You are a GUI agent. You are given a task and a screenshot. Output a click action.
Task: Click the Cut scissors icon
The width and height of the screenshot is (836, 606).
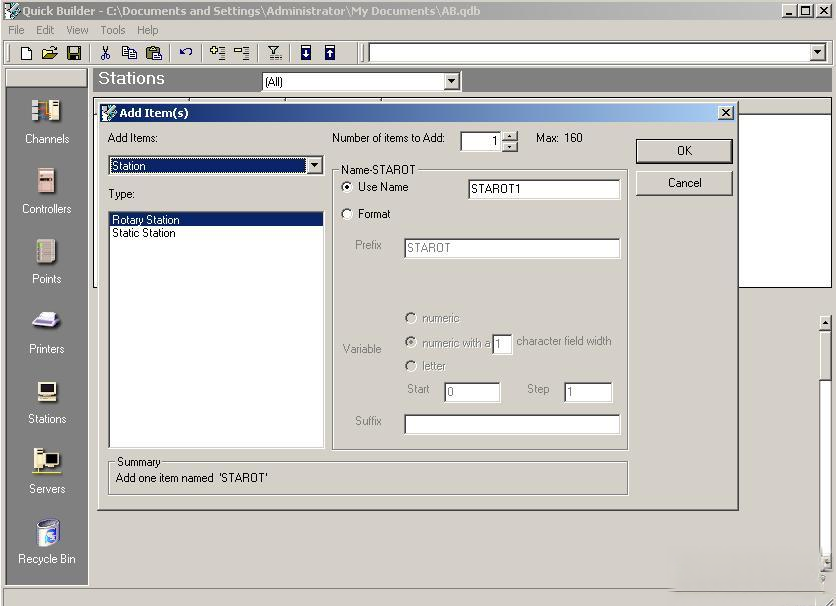[105, 53]
